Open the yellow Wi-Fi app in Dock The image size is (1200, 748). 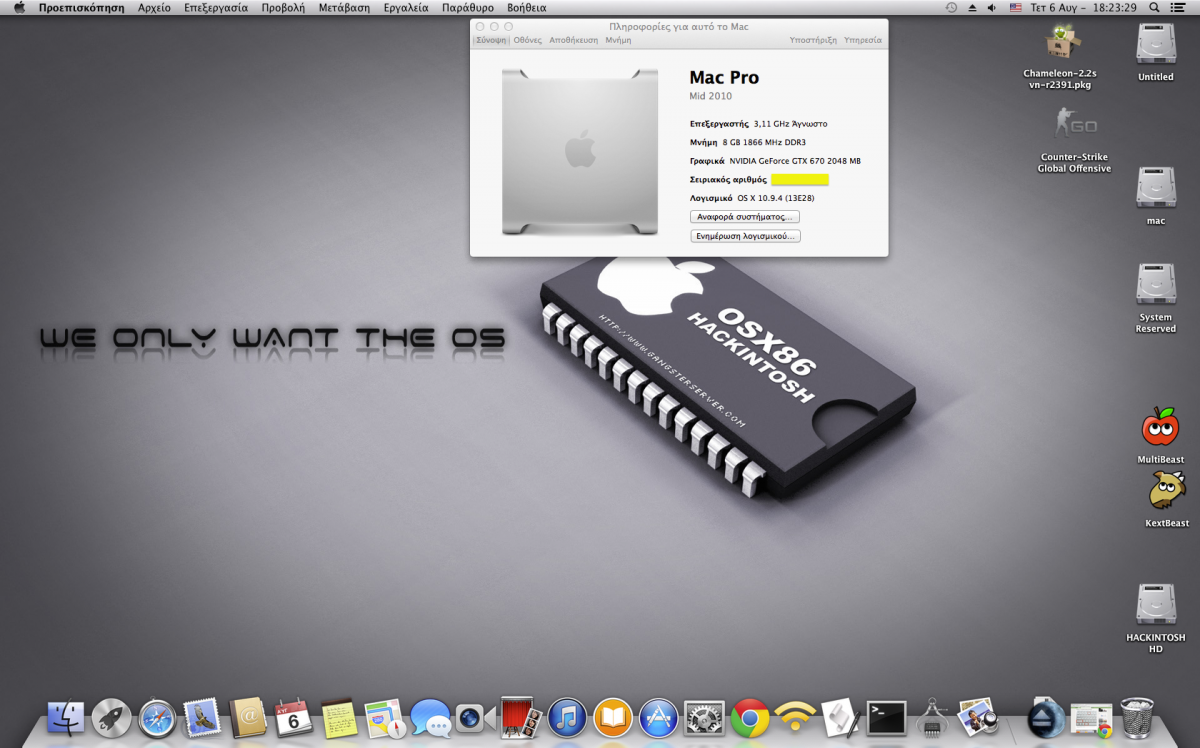pyautogui.click(x=796, y=717)
